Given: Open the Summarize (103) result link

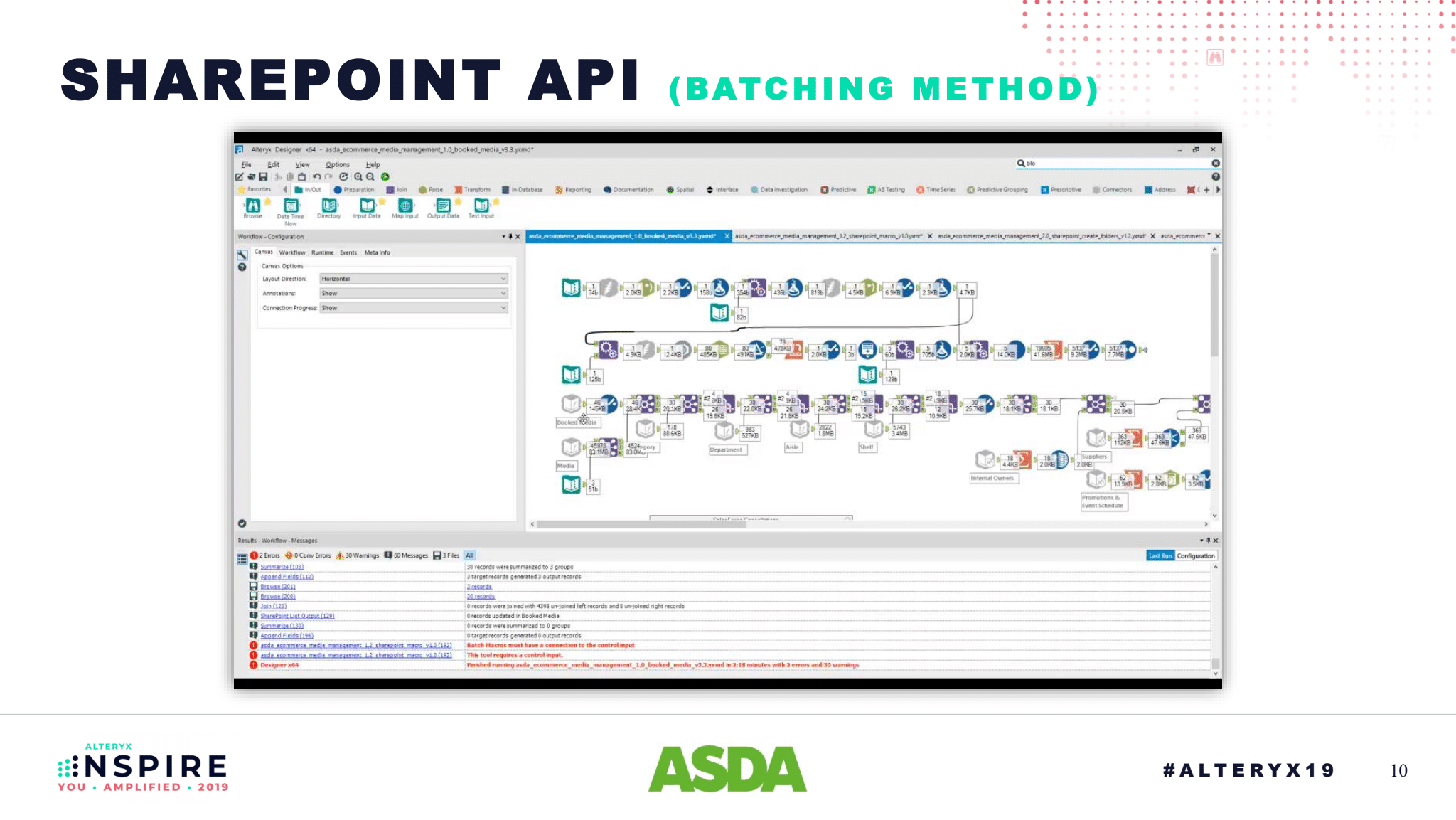Looking at the screenshot, I should (x=282, y=567).
